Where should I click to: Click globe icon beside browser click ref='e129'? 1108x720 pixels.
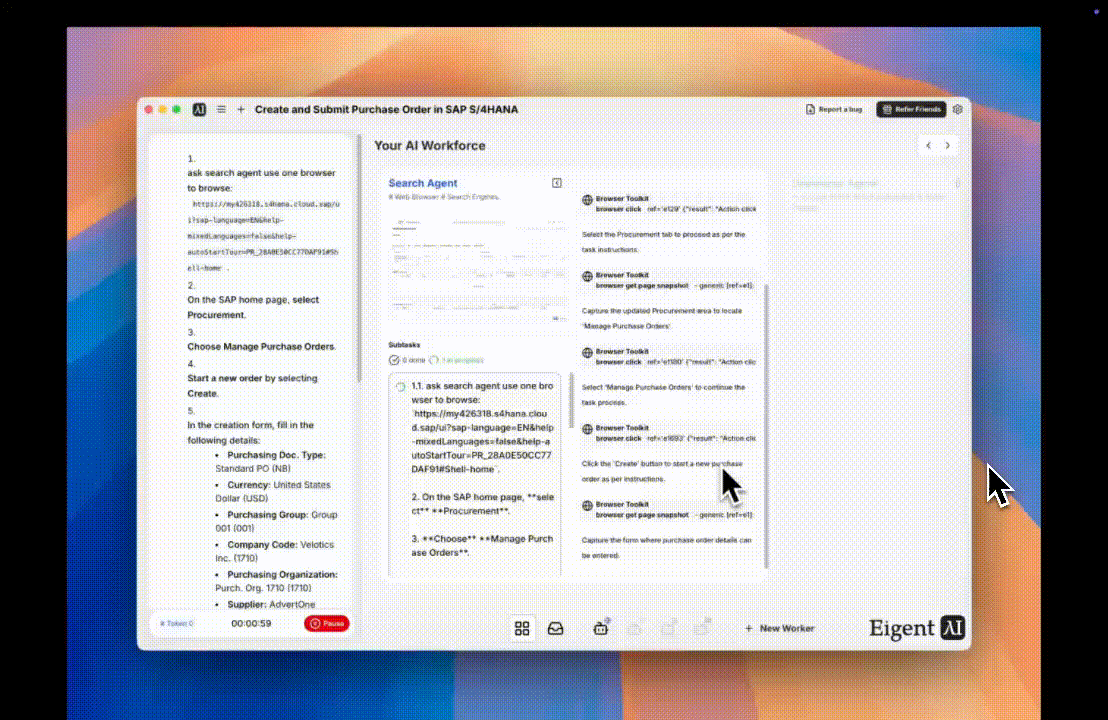tap(587, 200)
